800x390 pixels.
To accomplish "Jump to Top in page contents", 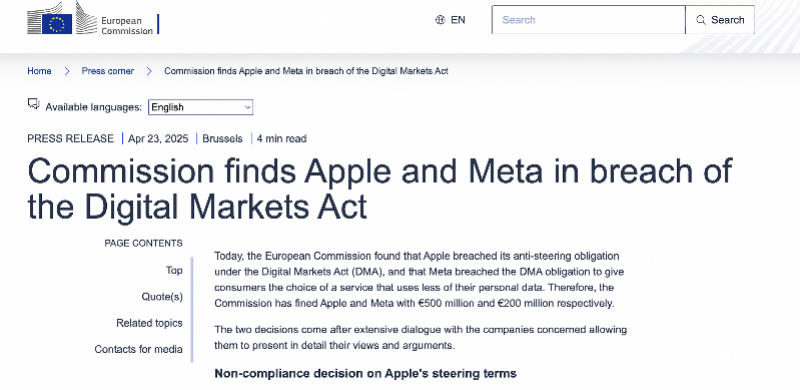I will click(174, 271).
